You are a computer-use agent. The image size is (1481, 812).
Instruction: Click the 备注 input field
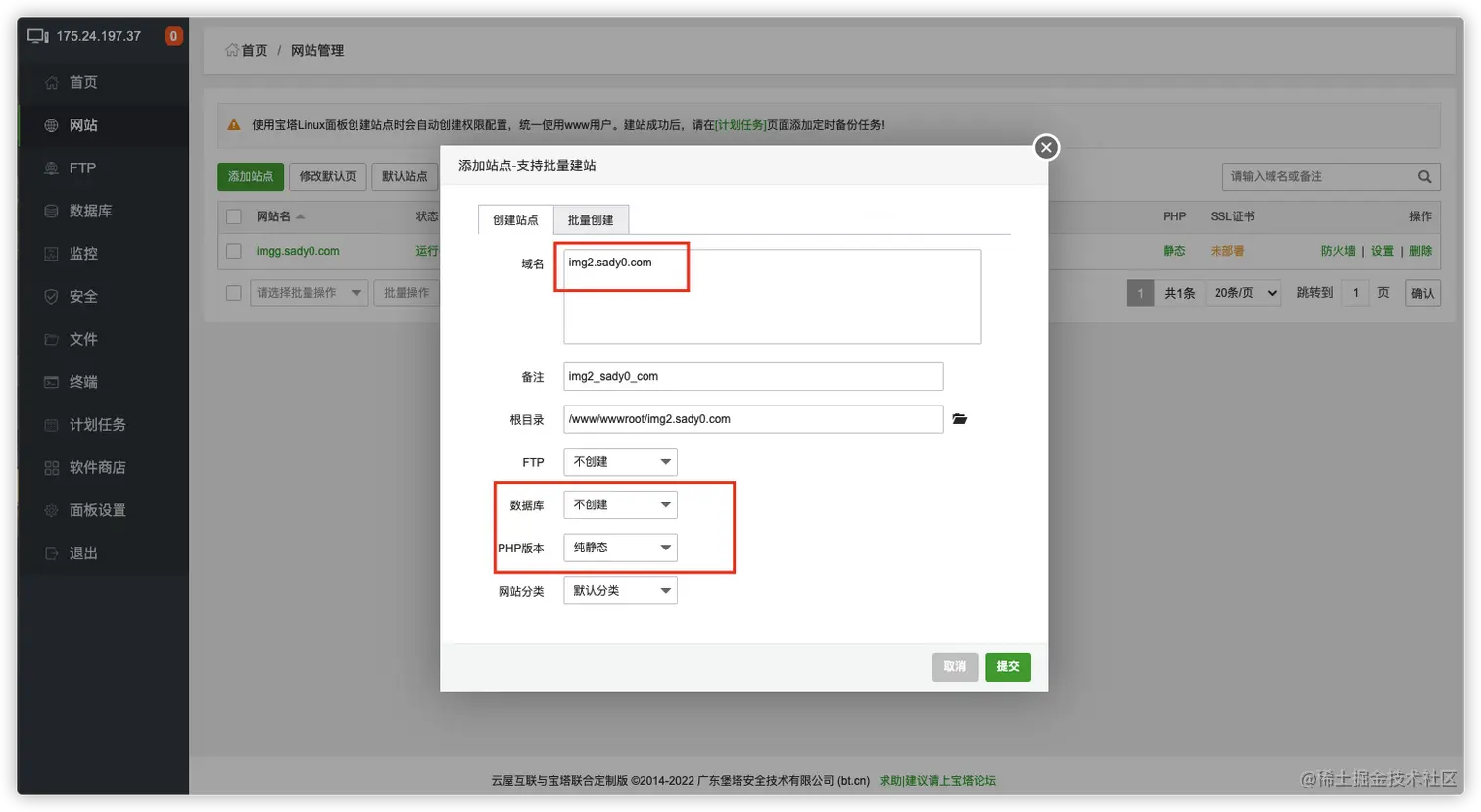pos(753,376)
